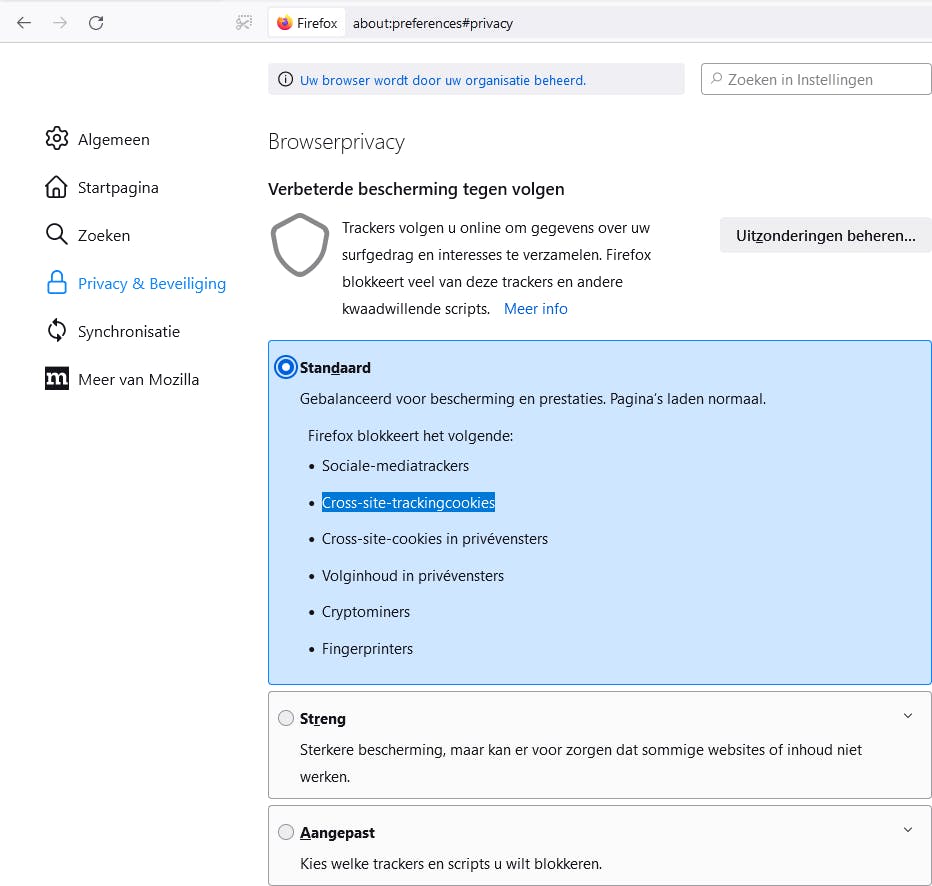Click Uitzonderingen beheren button
Image resolution: width=932 pixels, height=886 pixels.
825,236
